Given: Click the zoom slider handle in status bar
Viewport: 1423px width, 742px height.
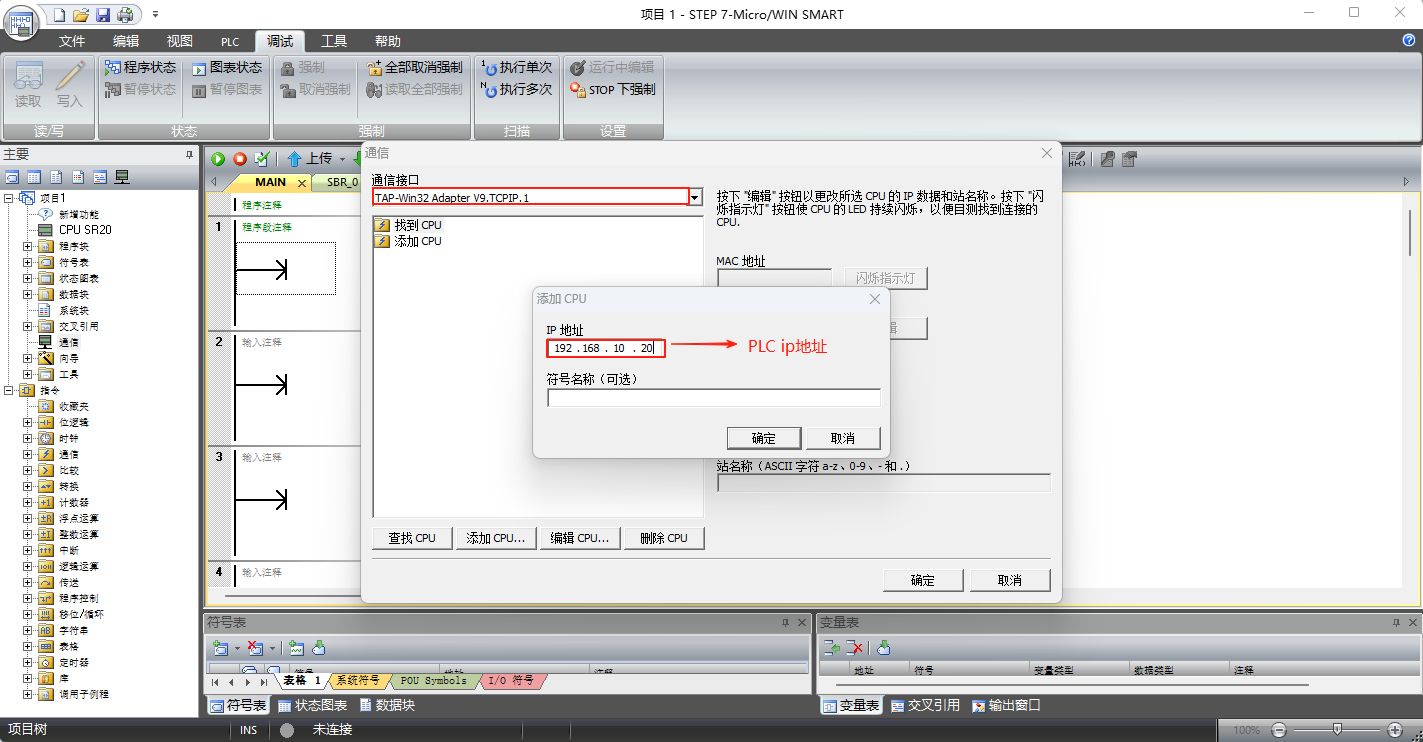Looking at the screenshot, I should coord(1337,730).
